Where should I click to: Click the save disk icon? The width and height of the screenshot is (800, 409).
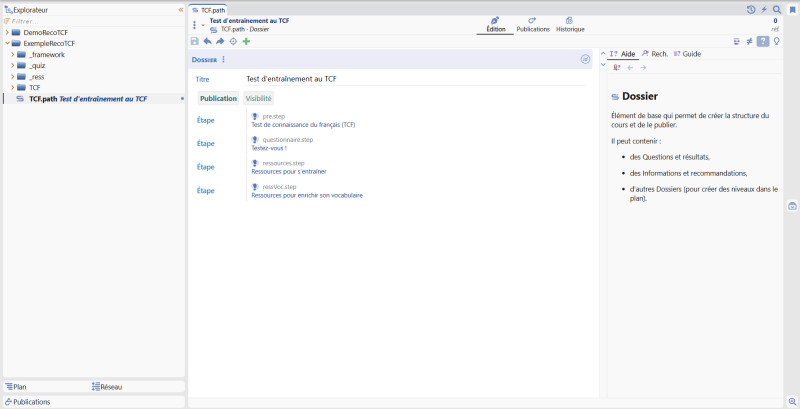click(x=194, y=41)
